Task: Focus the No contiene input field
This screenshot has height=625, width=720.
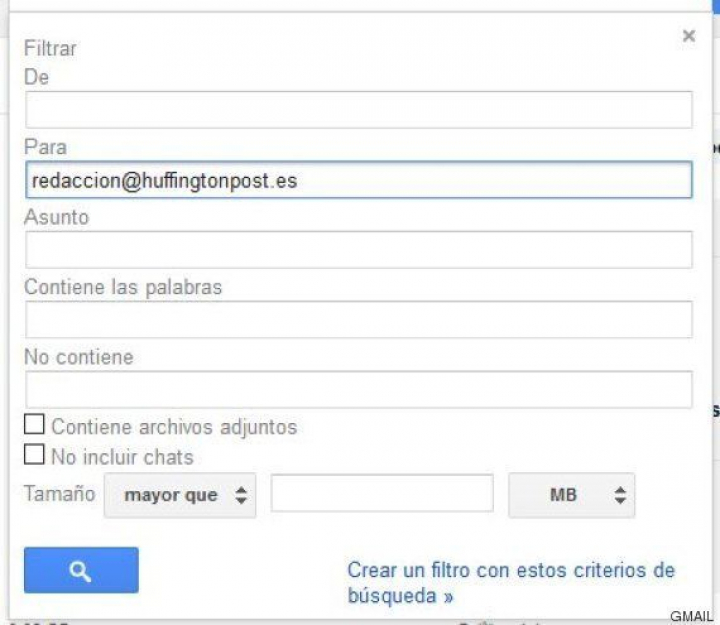Action: [x=358, y=390]
